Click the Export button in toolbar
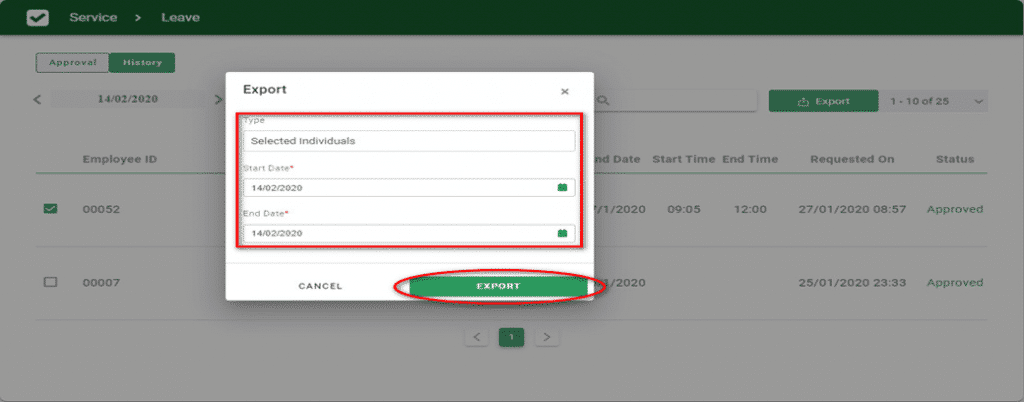 pos(823,101)
